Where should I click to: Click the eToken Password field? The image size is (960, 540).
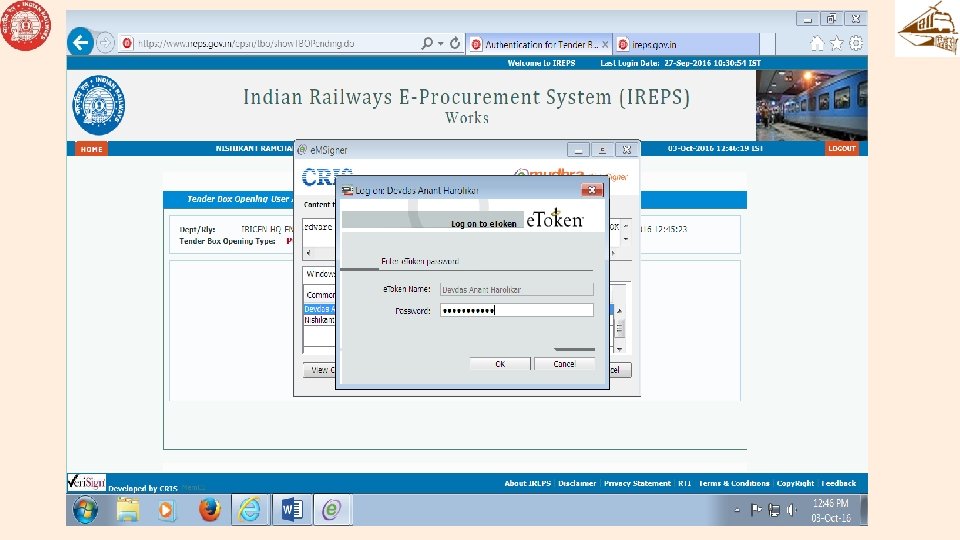[516, 310]
